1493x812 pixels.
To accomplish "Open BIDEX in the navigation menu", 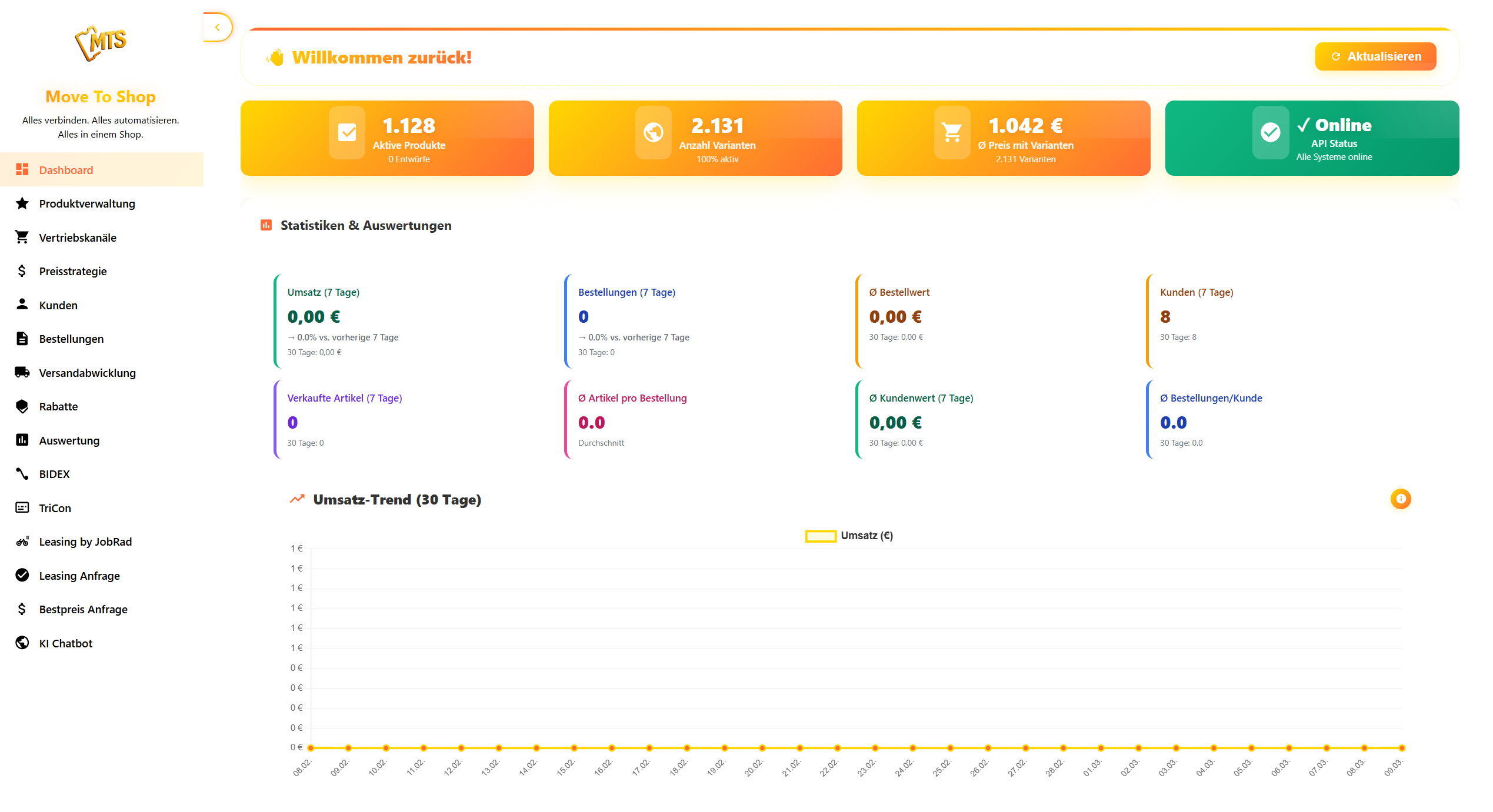I will click(54, 474).
